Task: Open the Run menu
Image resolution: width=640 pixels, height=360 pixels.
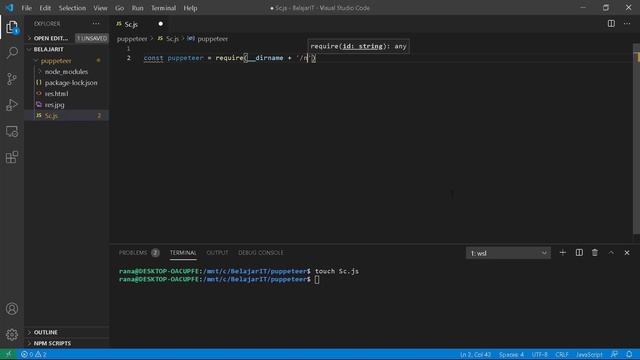Action: (137, 8)
